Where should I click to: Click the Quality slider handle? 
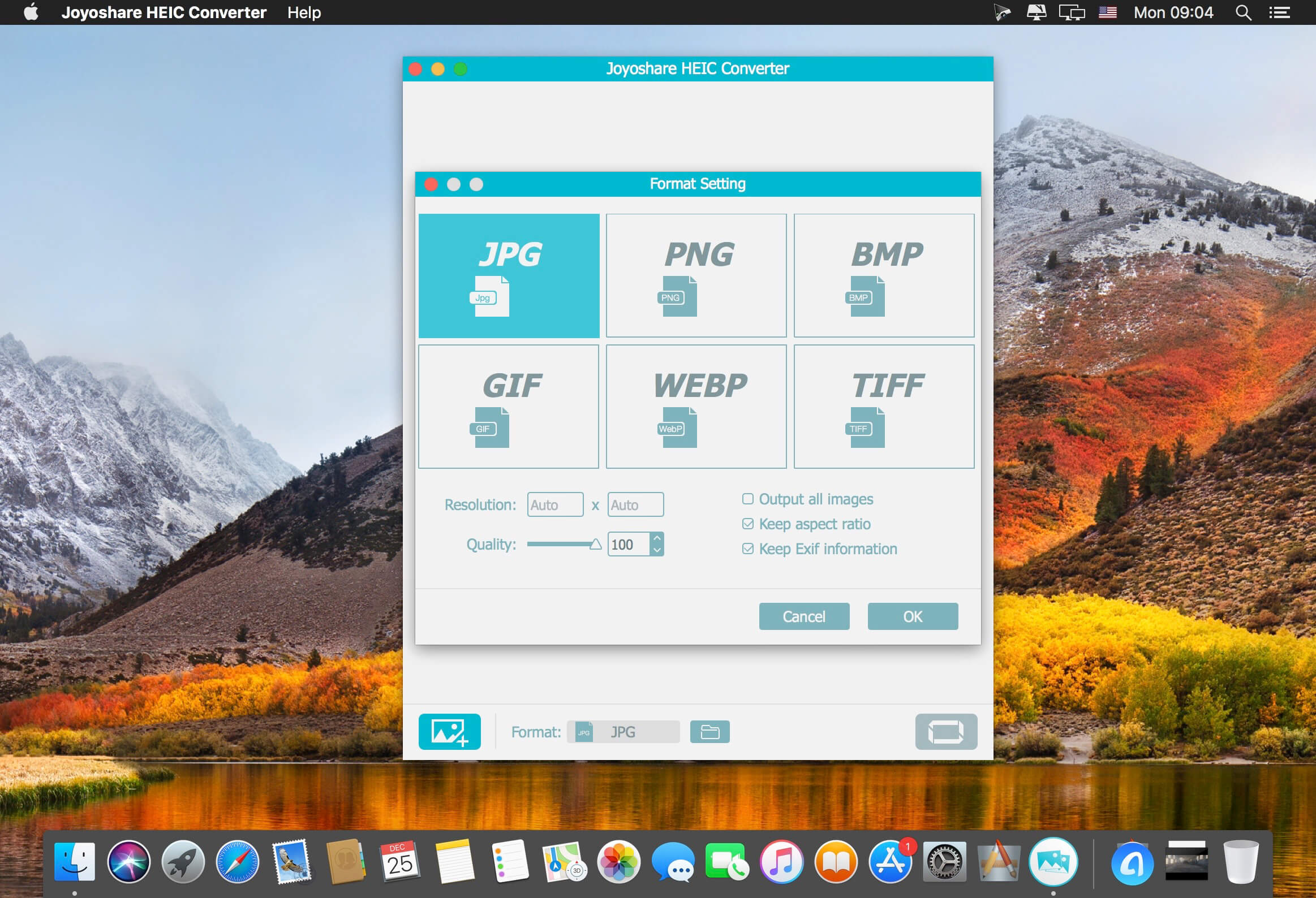(x=595, y=545)
